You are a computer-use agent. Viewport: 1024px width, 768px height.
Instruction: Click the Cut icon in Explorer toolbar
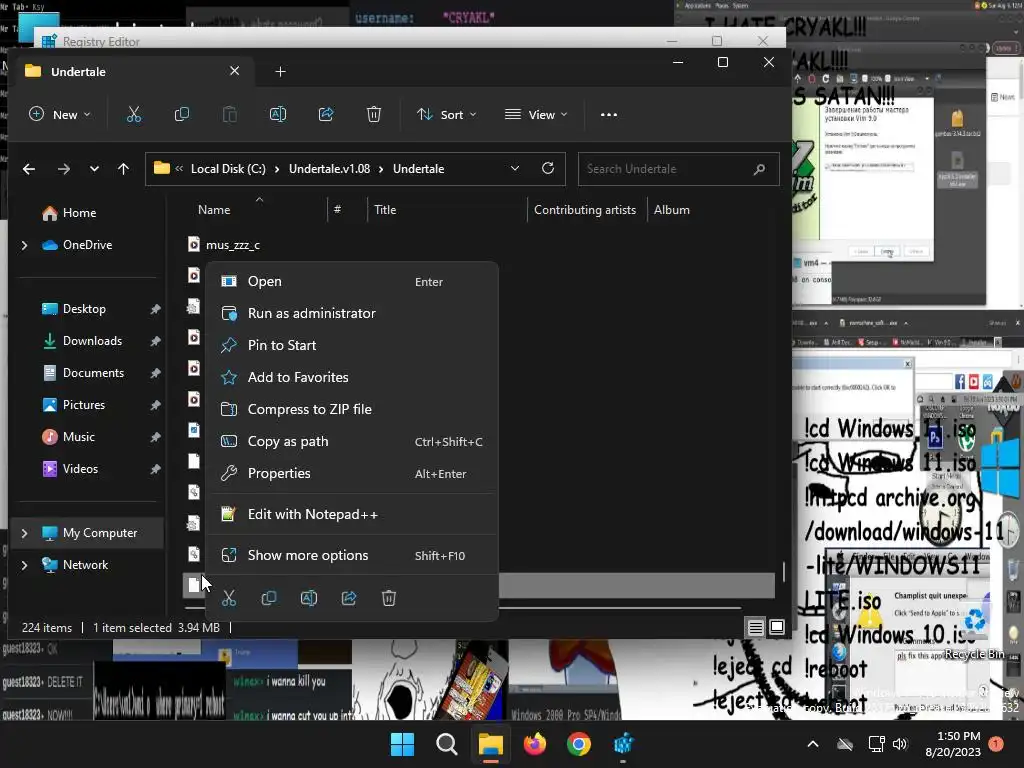coord(134,115)
